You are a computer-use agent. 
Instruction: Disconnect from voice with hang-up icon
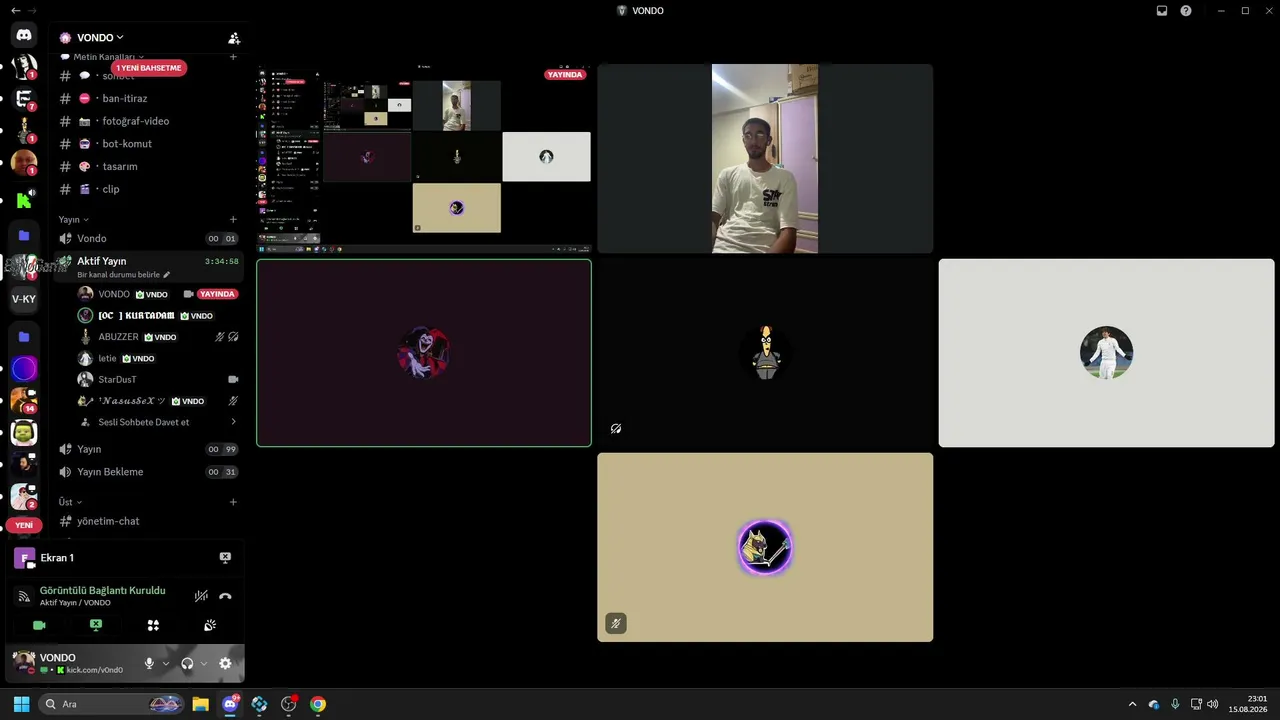click(x=225, y=596)
